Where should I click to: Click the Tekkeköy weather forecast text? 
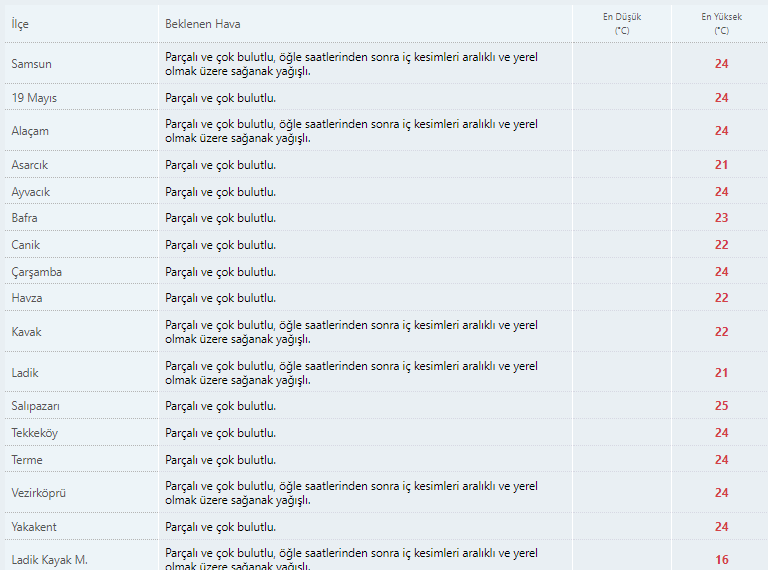click(220, 433)
